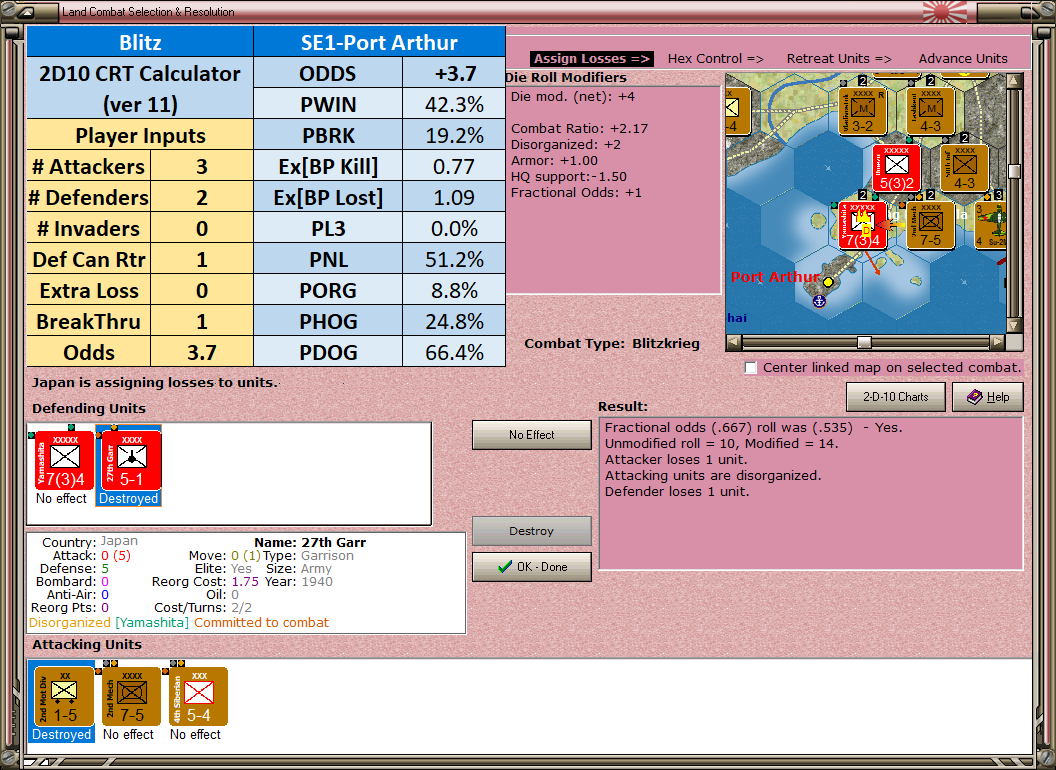Click the # Invaders input value 0
Viewport: 1056px width, 770px height.
201,228
